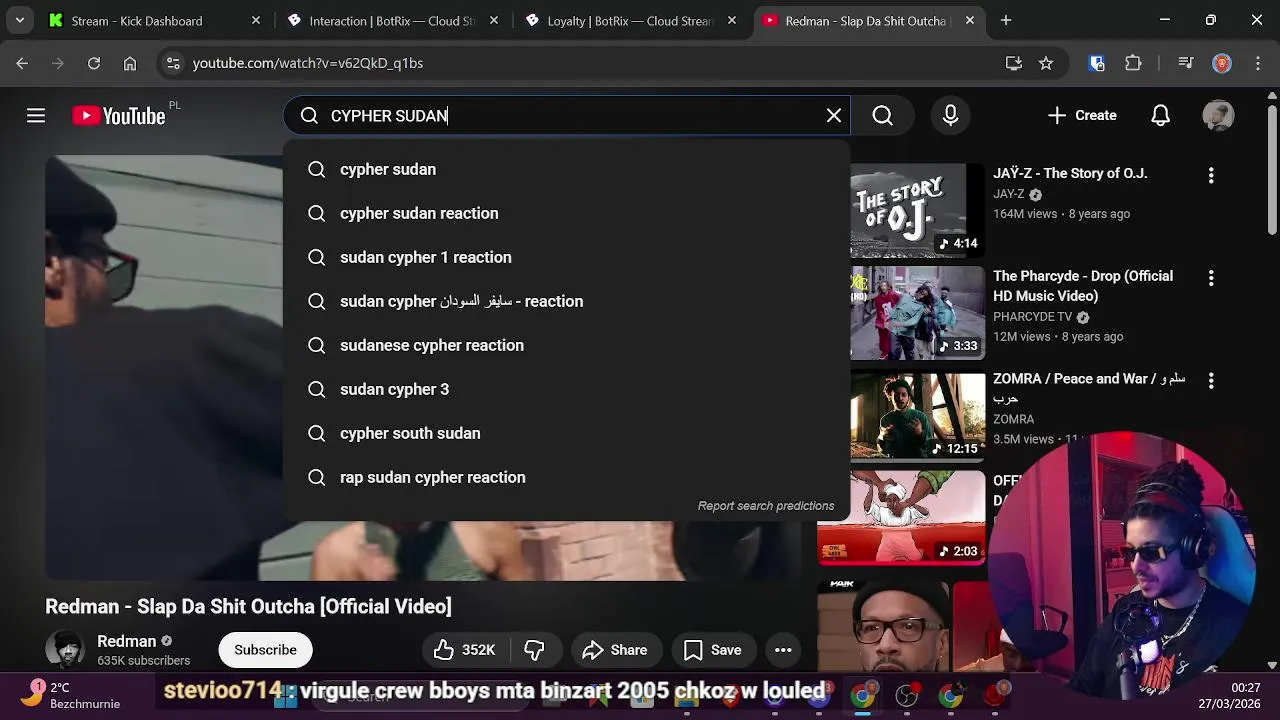
Task: Switch to Interaction BotRix tab
Action: click(392, 20)
